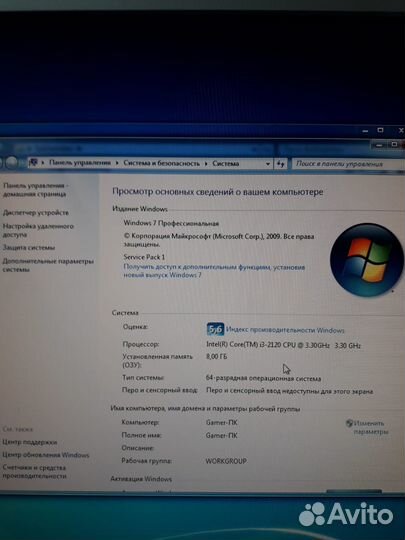Click 64-разрядная операционная система text
This screenshot has height=540, width=405.
[263, 378]
